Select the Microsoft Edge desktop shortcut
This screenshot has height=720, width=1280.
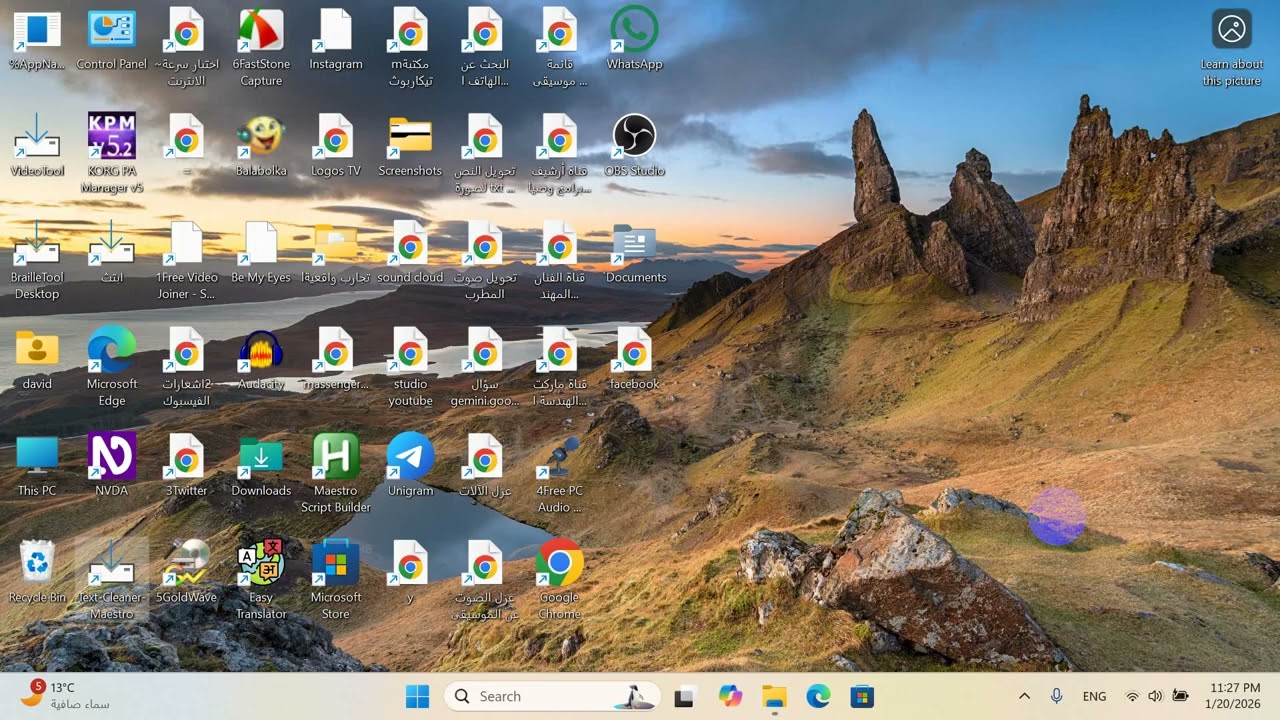(112, 367)
